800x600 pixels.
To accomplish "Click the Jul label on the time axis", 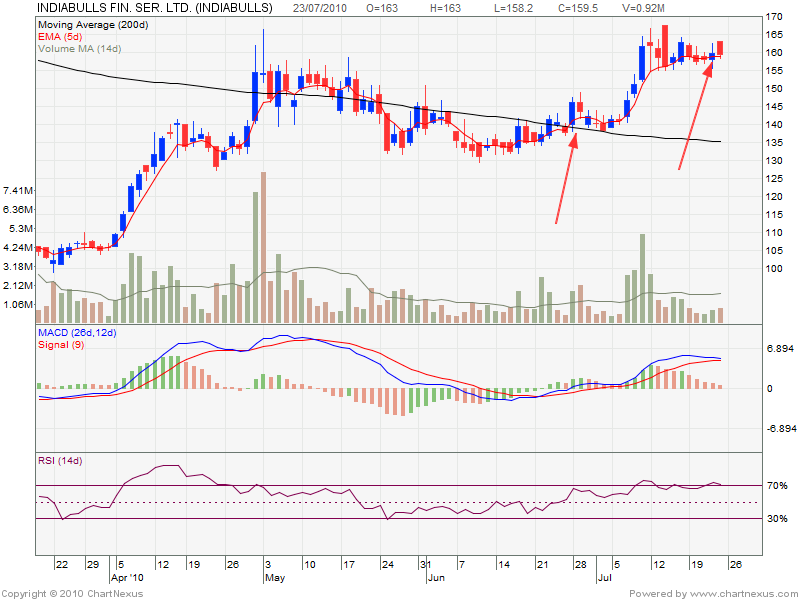I will [x=603, y=578].
